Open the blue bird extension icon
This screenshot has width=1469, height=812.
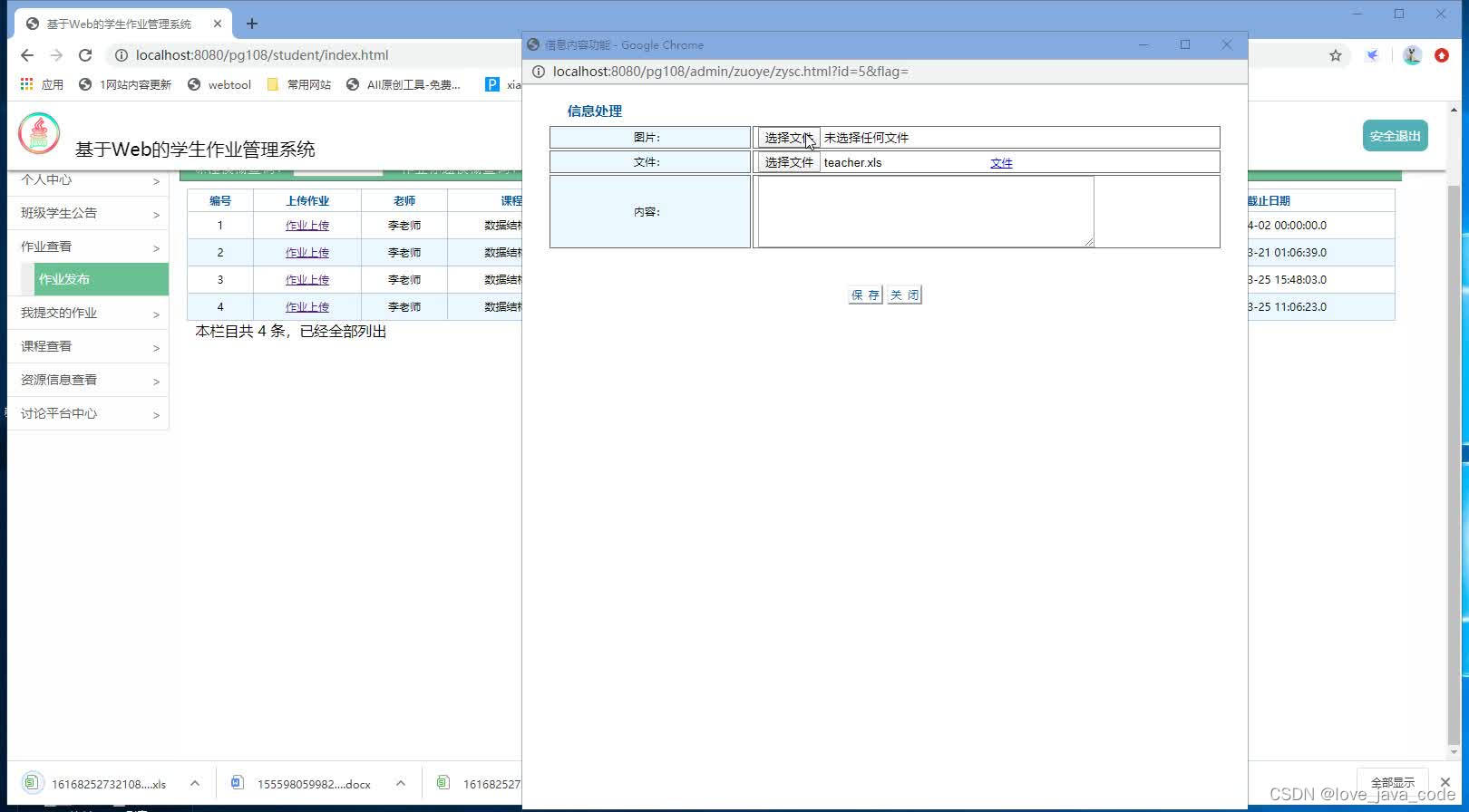1373,55
